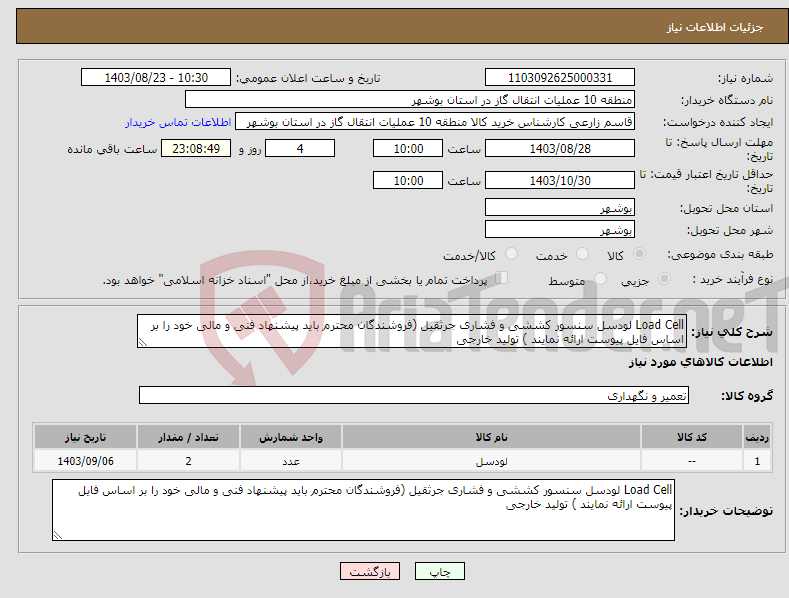Click the ایجاد کننده درخواست field

pos(435,122)
